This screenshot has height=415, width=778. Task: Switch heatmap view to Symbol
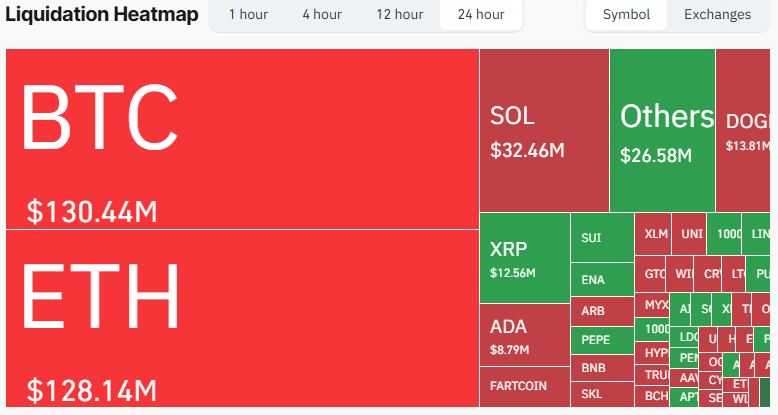(626, 14)
